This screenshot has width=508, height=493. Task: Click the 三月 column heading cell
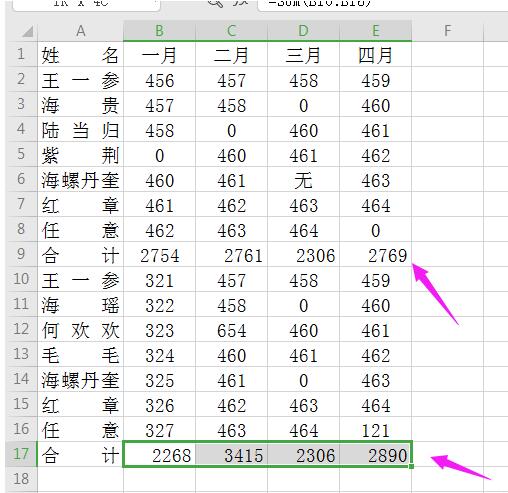tap(303, 54)
